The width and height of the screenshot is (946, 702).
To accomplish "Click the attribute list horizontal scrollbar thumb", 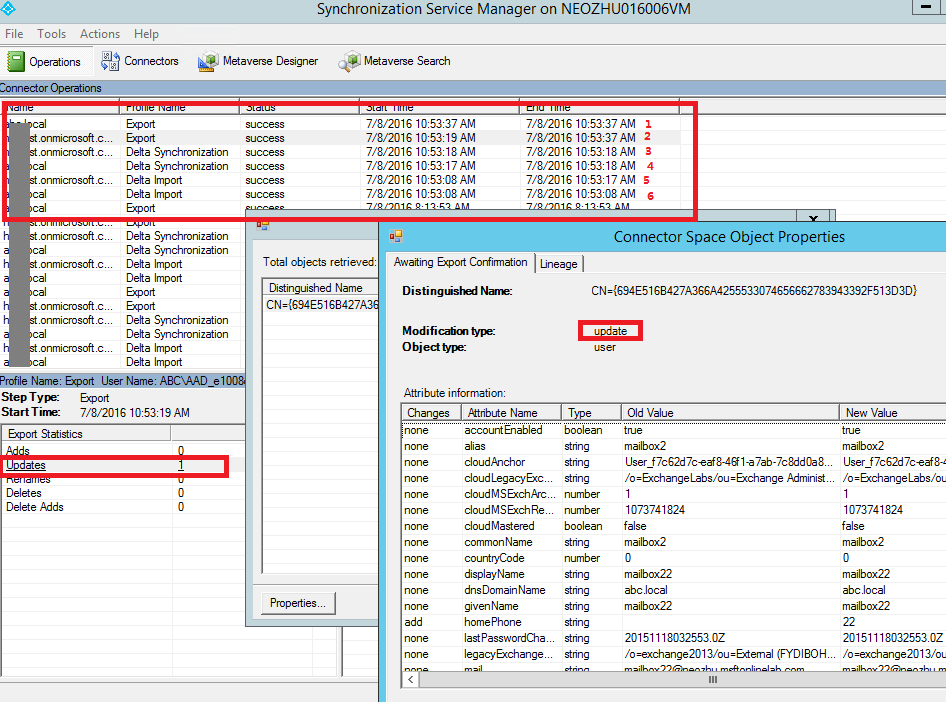I will [x=713, y=680].
